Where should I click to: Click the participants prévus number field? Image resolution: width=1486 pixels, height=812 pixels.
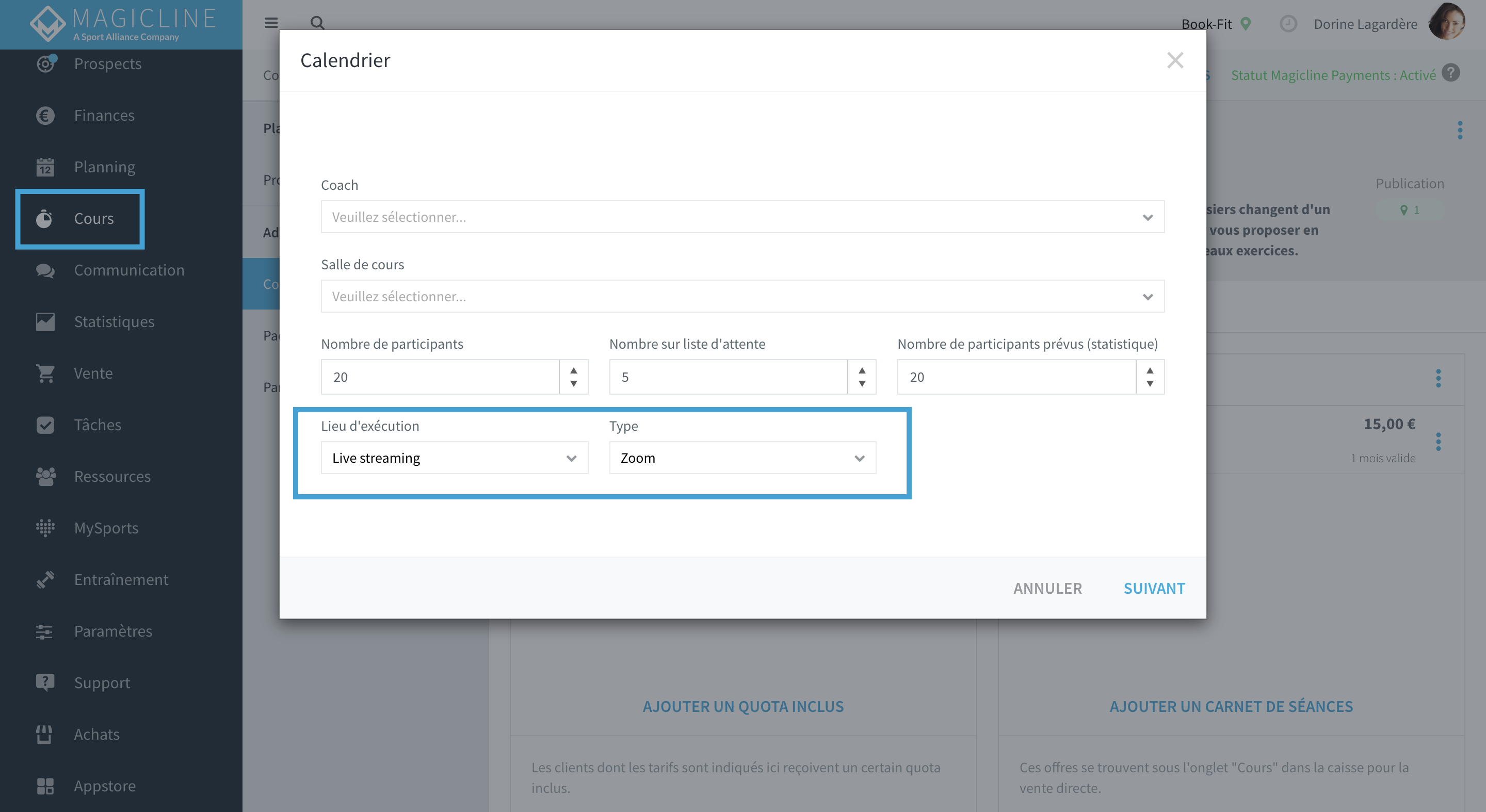(x=1016, y=377)
